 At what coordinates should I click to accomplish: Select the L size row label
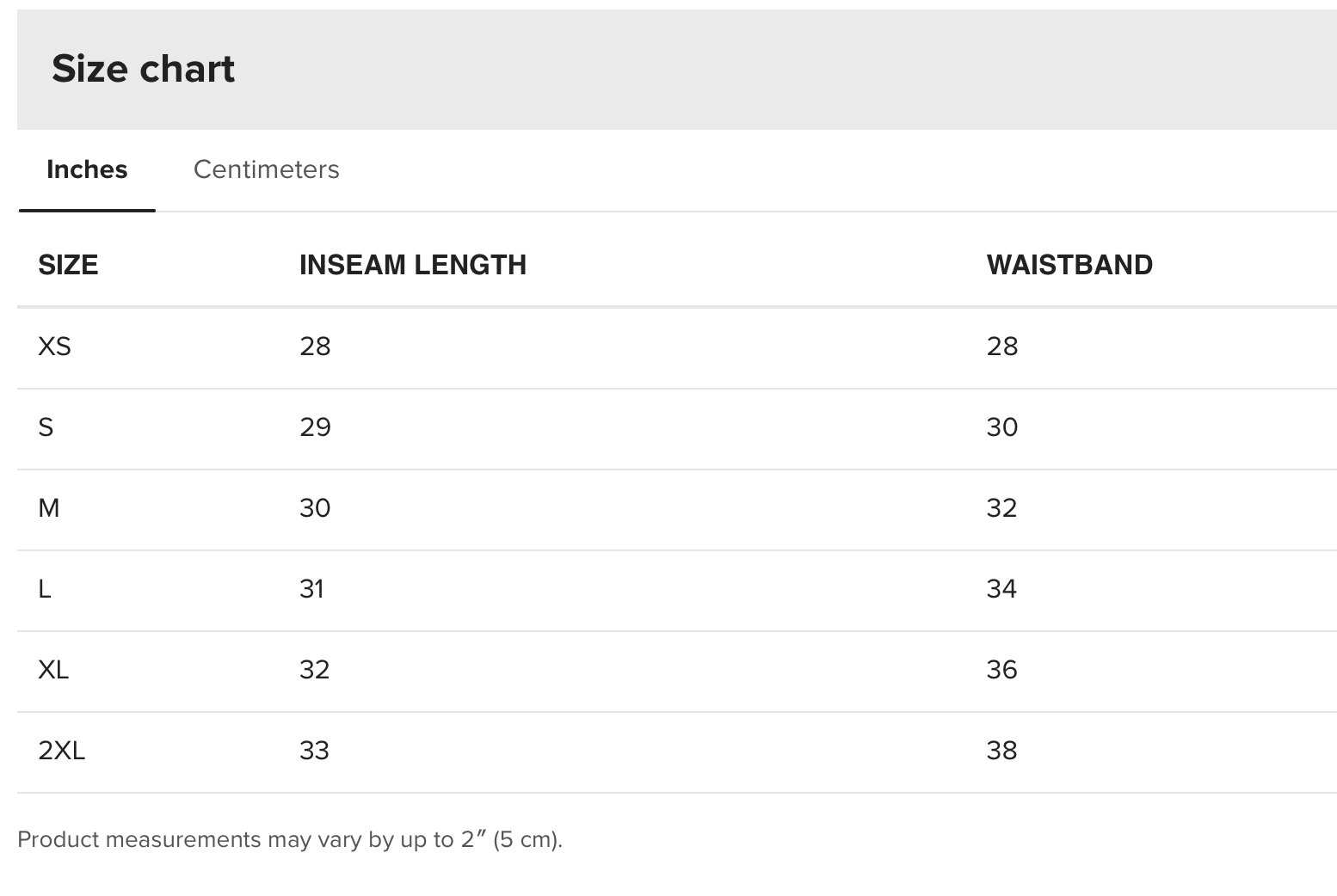point(45,589)
